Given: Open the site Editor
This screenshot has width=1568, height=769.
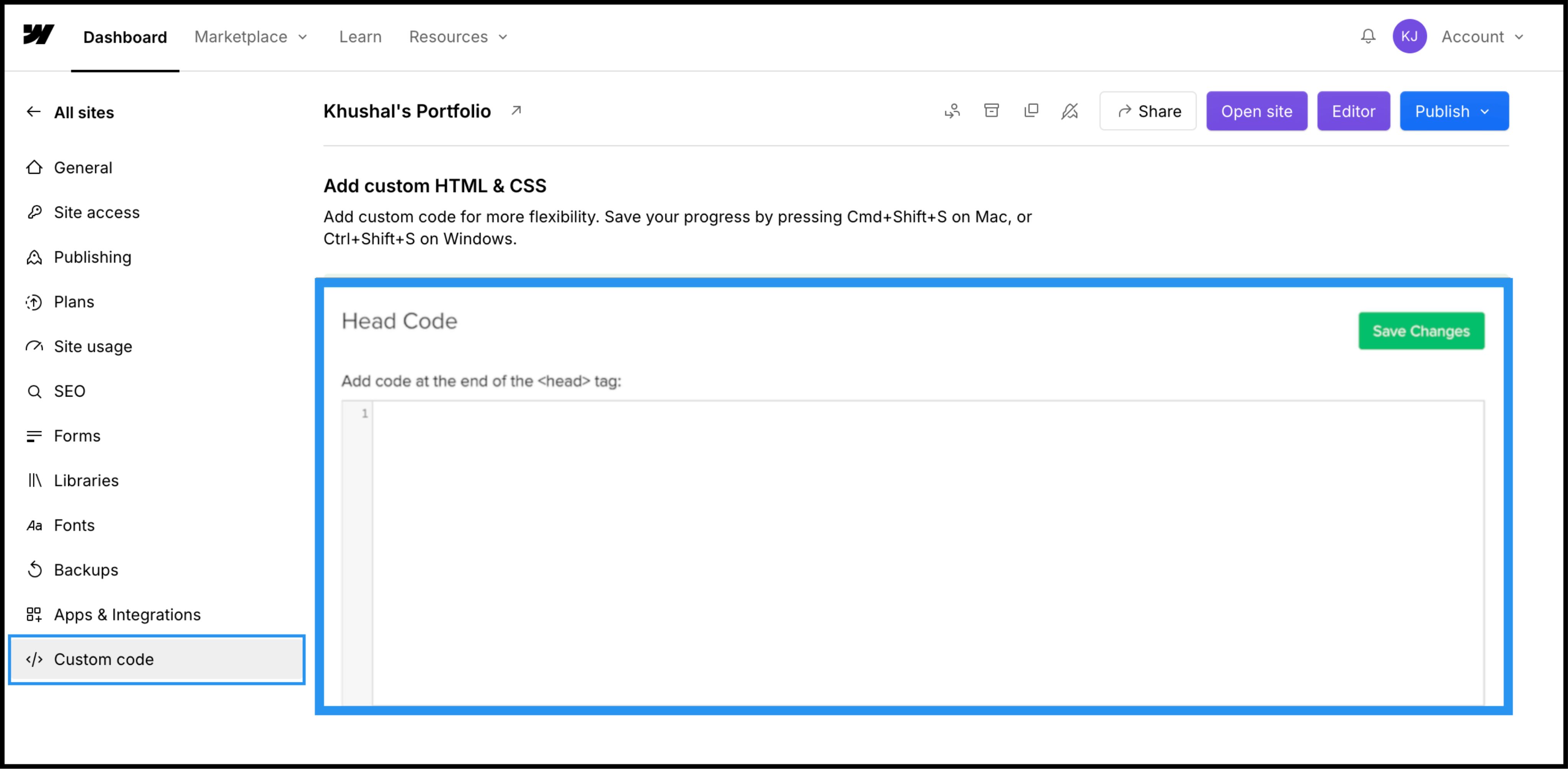Looking at the screenshot, I should tap(1353, 111).
